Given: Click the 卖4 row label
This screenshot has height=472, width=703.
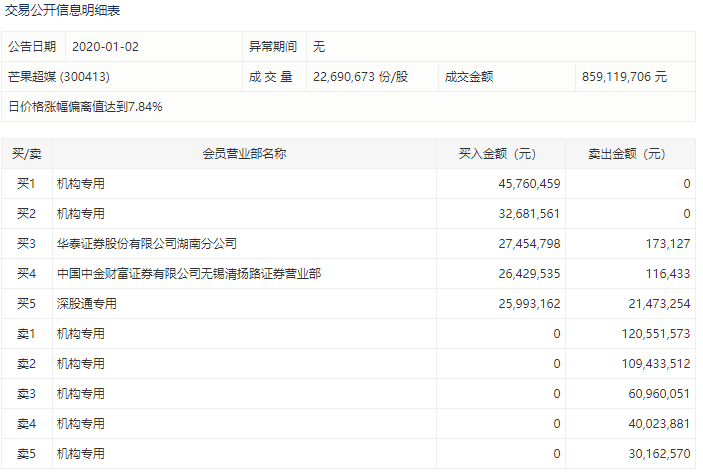Looking at the screenshot, I should coord(26,424).
